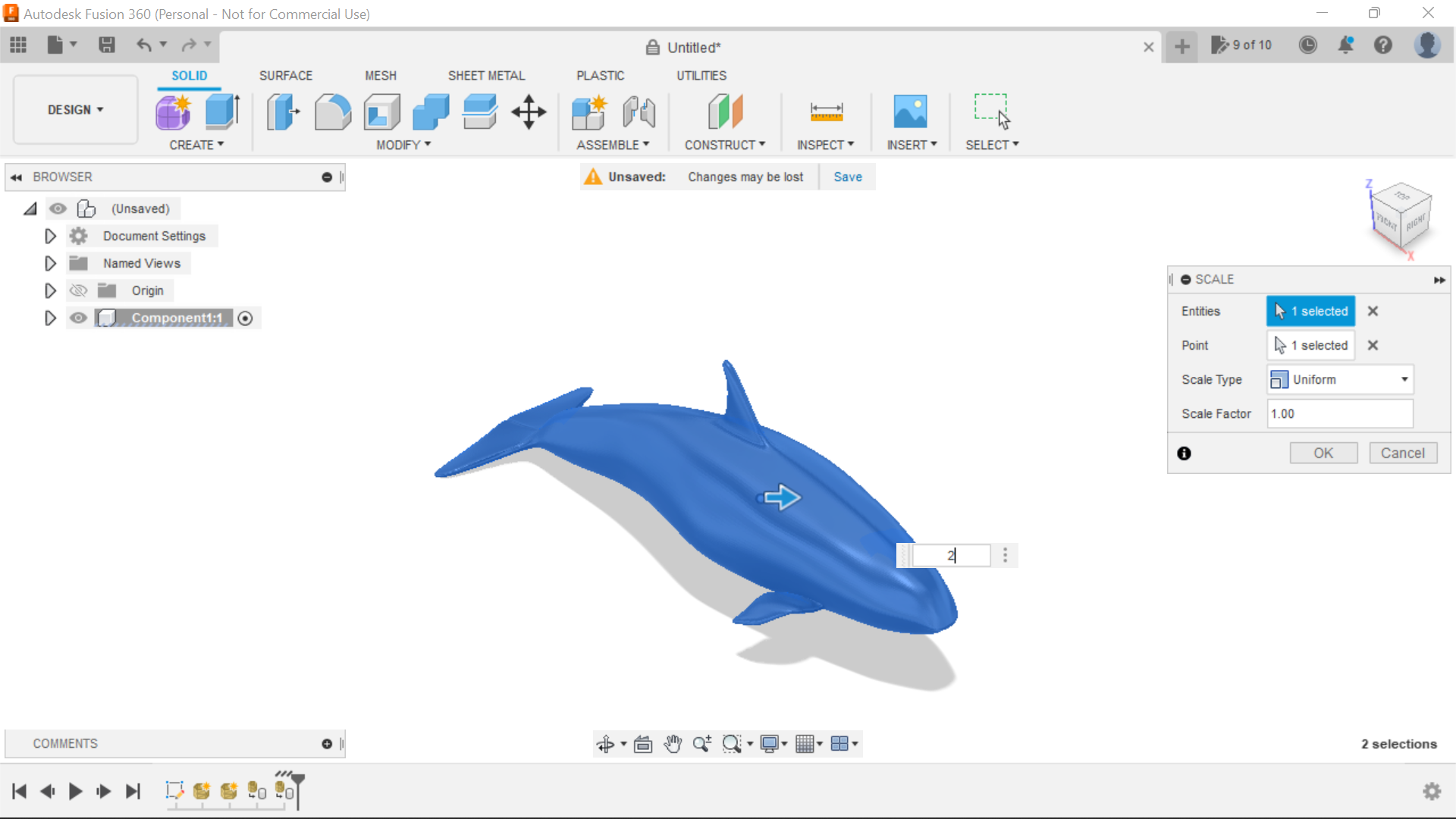The width and height of the screenshot is (1456, 819).
Task: Create a new Joint with the Joint tool
Action: pyautogui.click(x=639, y=111)
